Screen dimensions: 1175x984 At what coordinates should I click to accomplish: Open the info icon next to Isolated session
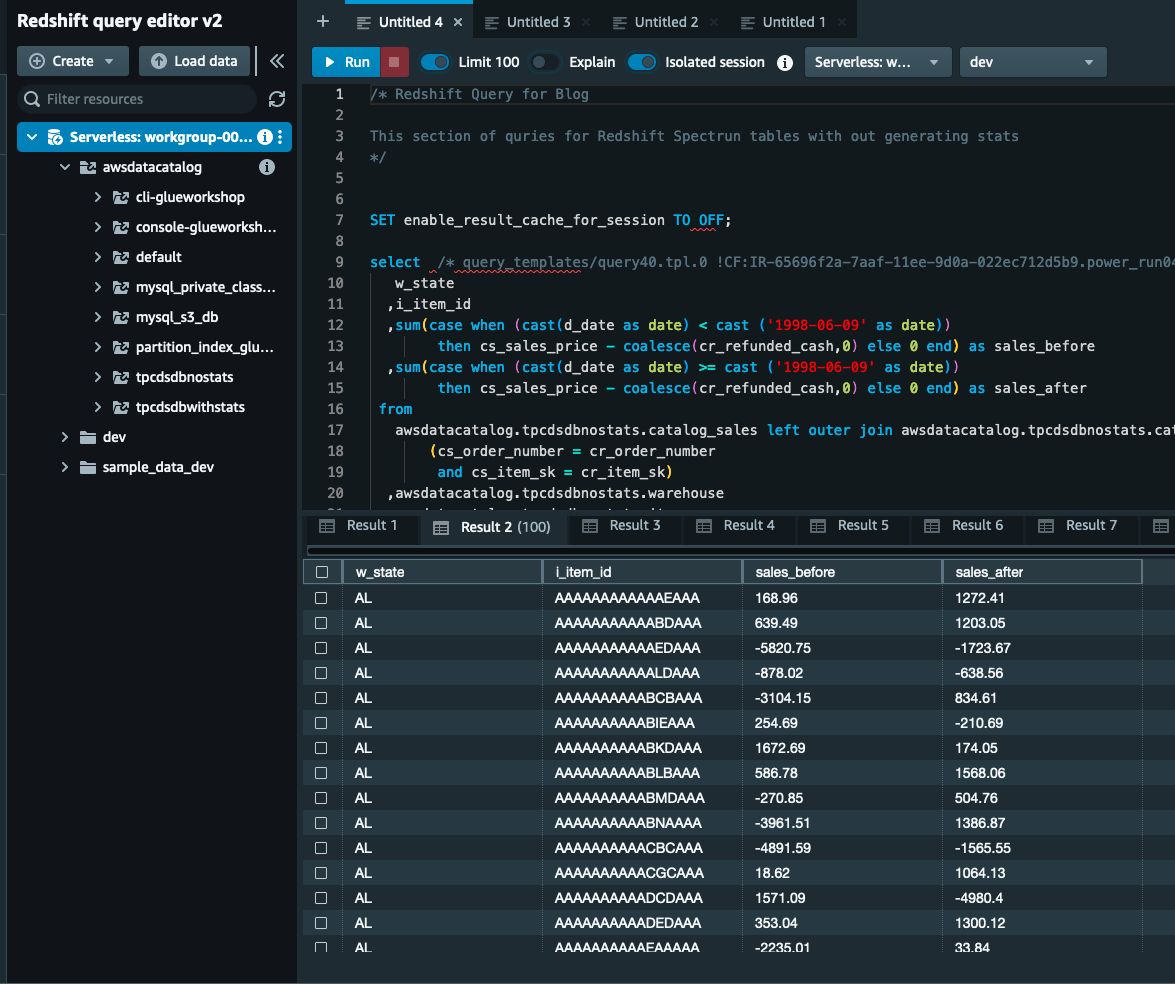pos(785,62)
